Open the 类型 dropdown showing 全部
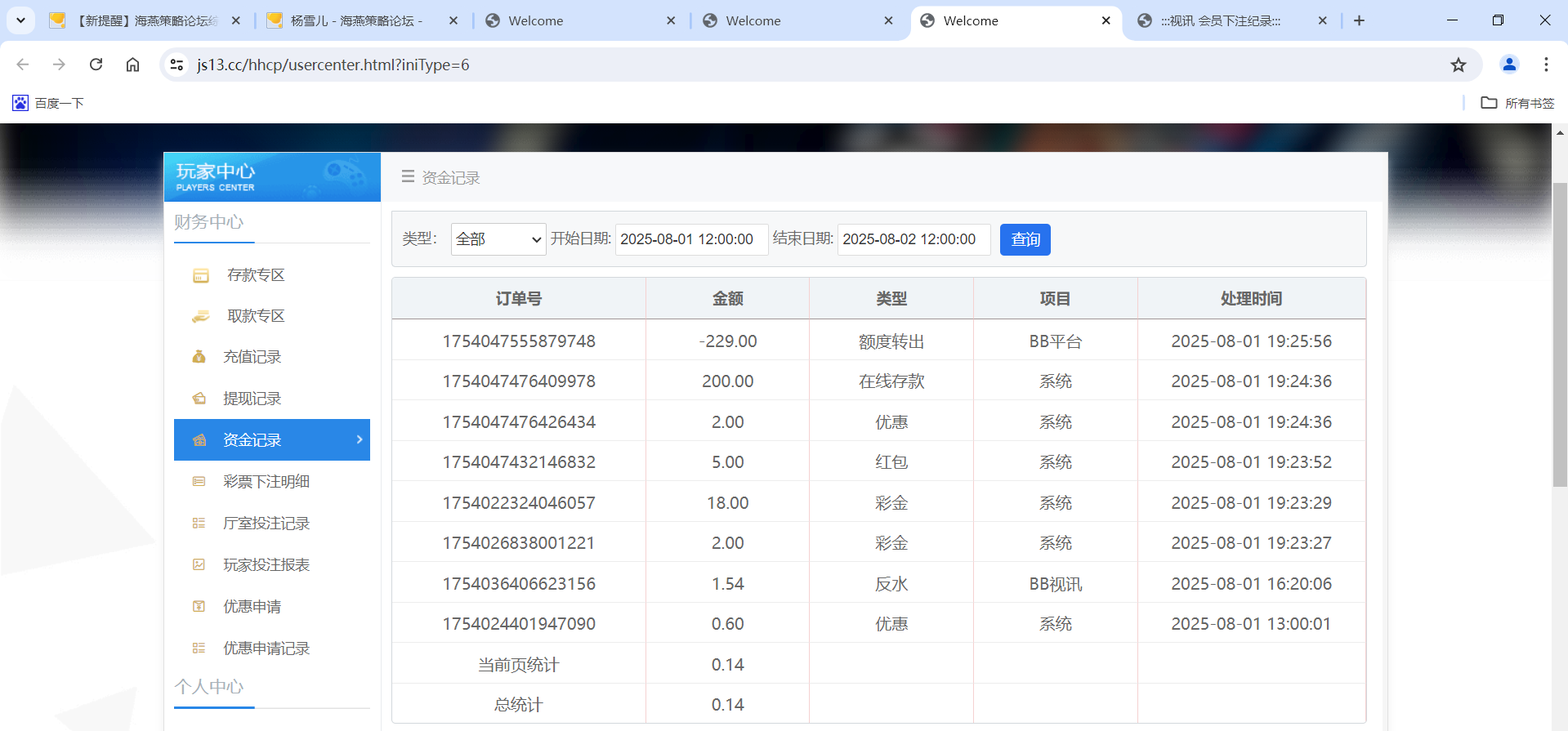 498,239
